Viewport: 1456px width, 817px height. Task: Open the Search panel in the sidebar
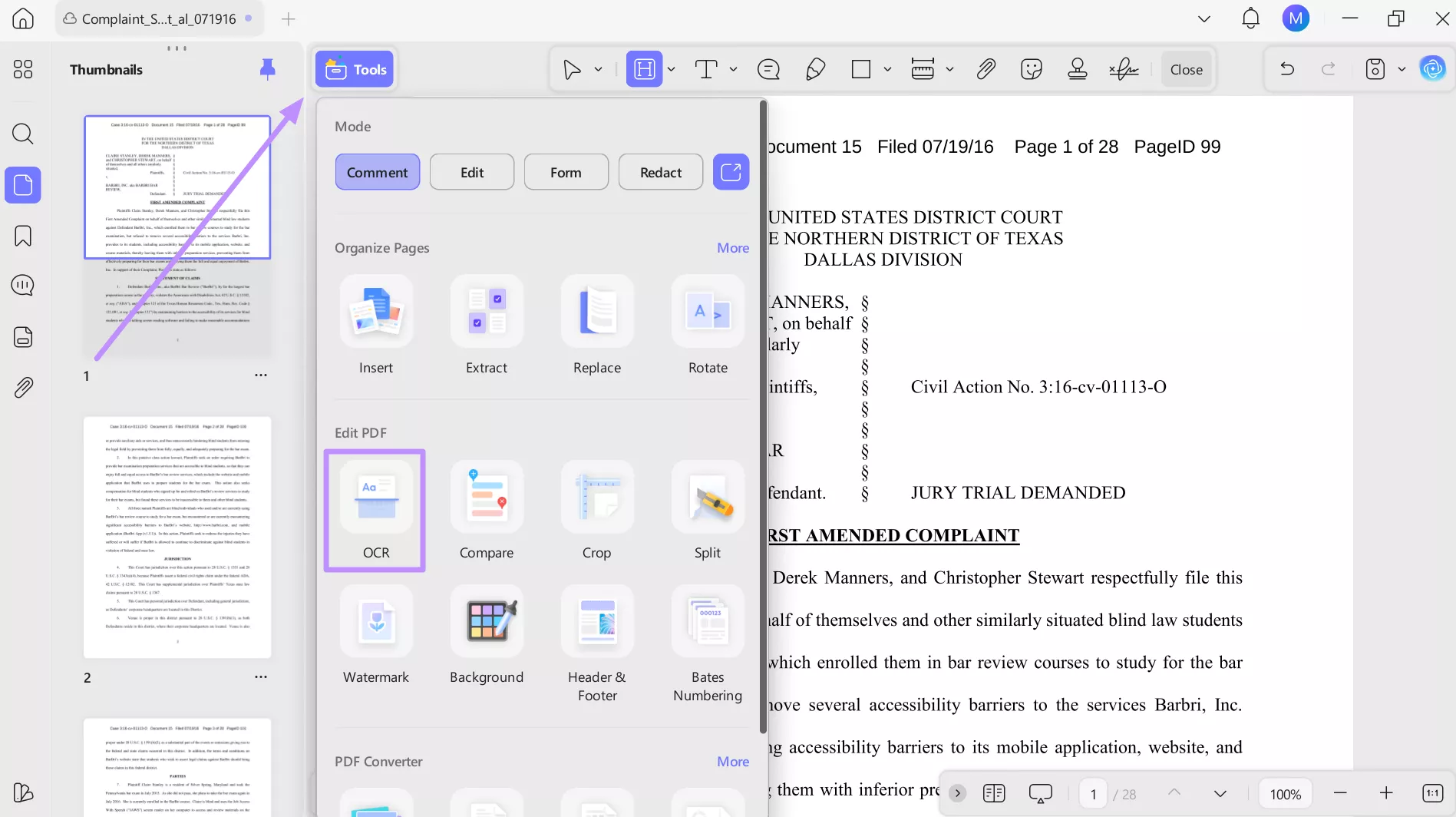(x=22, y=134)
